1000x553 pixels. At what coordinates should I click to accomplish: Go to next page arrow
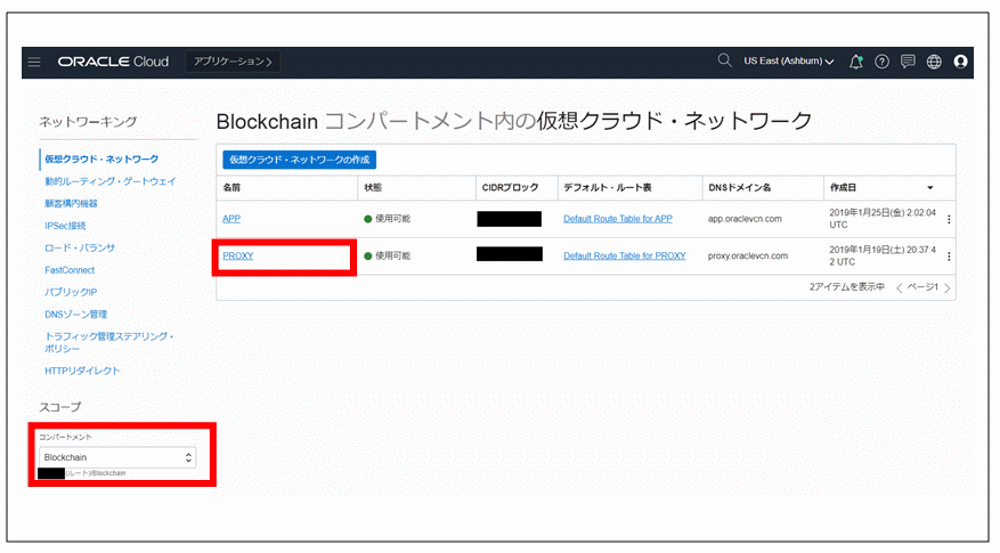pyautogui.click(x=947, y=288)
